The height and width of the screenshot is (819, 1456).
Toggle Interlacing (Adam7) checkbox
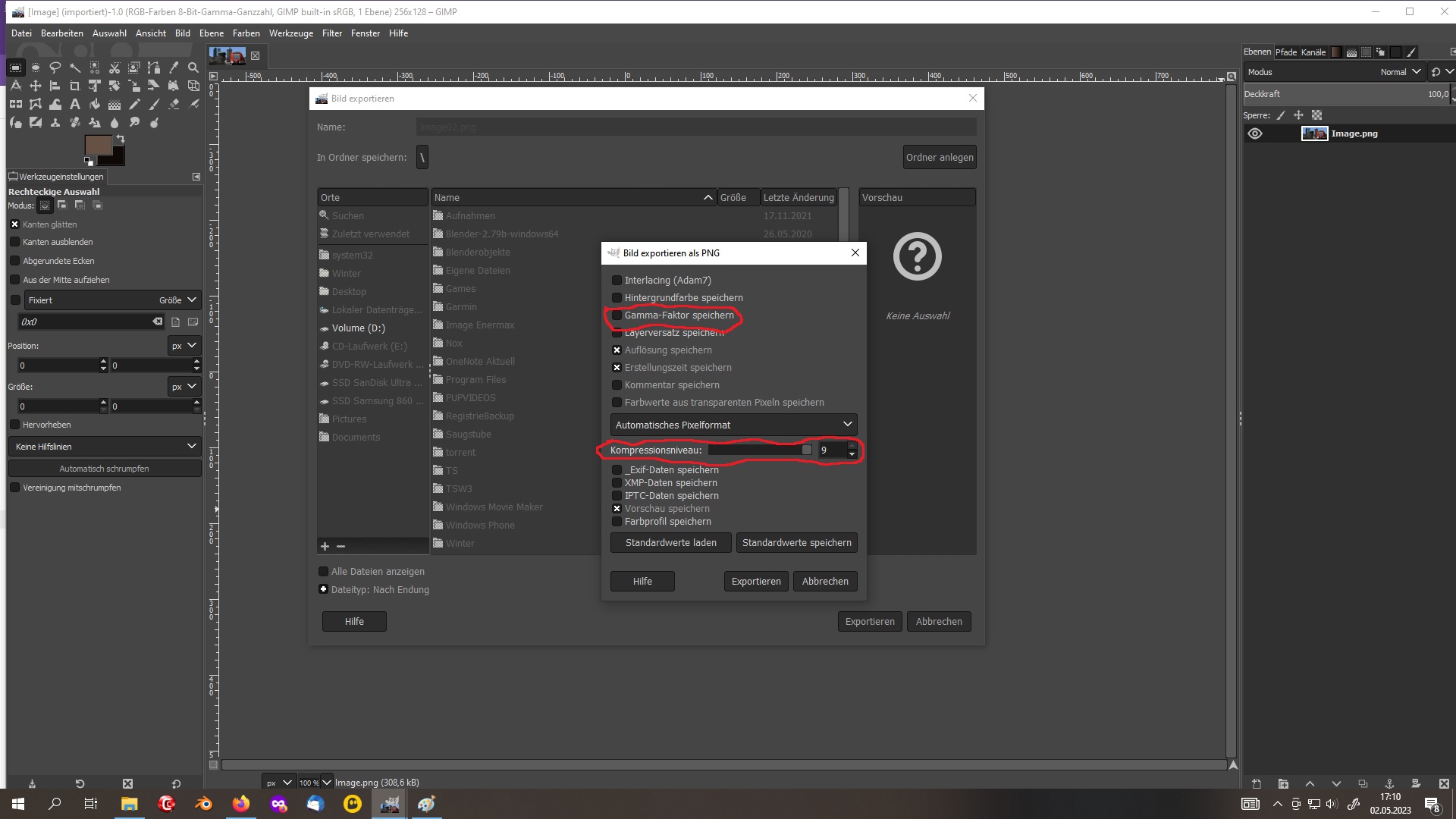click(x=617, y=281)
